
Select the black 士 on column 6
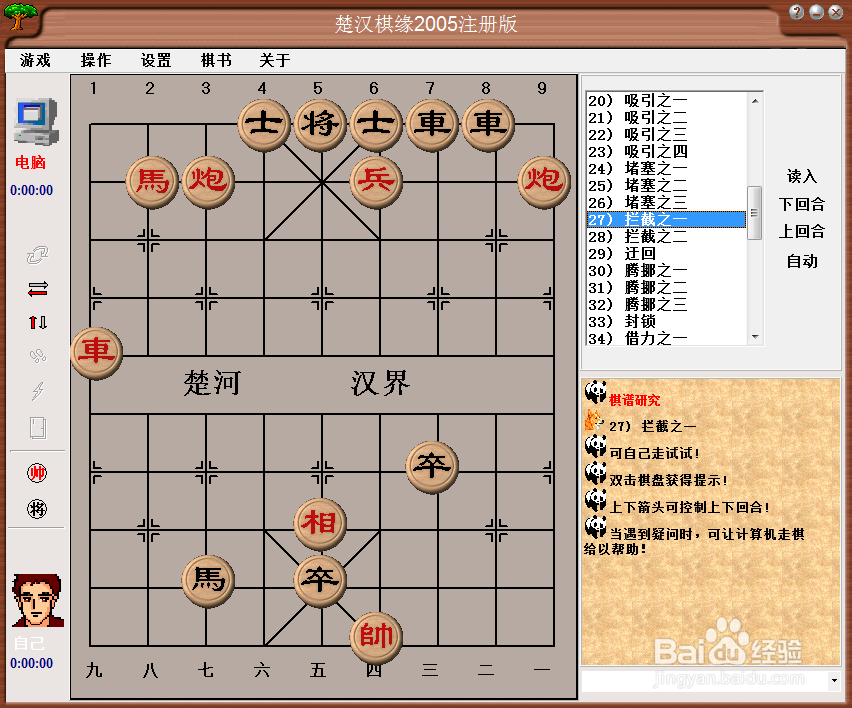(x=376, y=125)
